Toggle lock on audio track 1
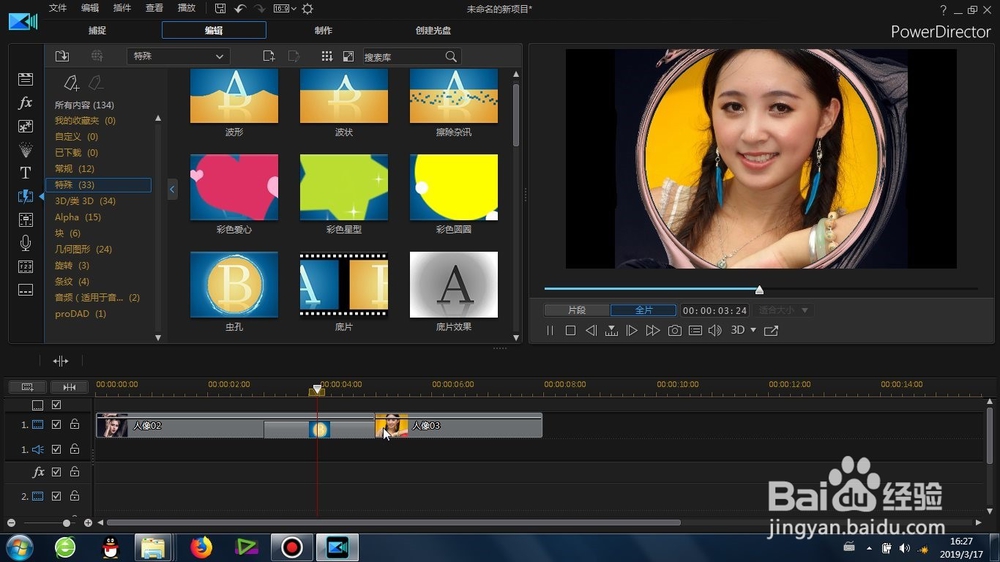The height and width of the screenshot is (562, 1000). [x=75, y=449]
